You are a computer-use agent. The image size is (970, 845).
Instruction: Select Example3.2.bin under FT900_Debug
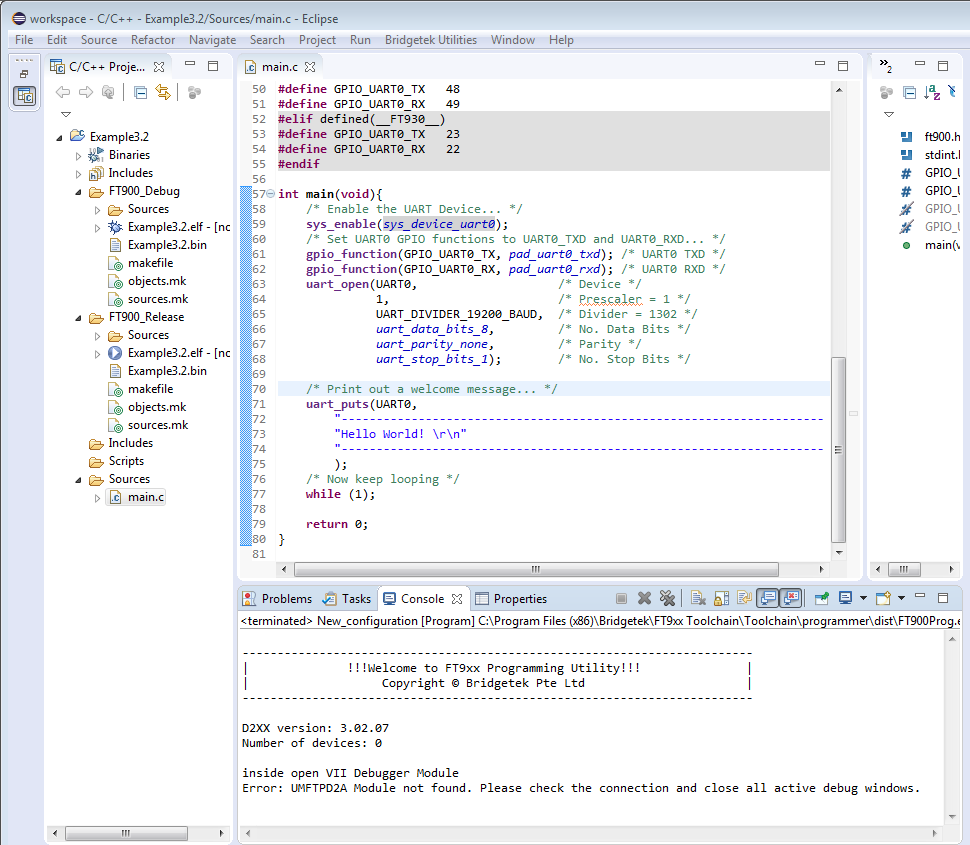click(x=167, y=245)
